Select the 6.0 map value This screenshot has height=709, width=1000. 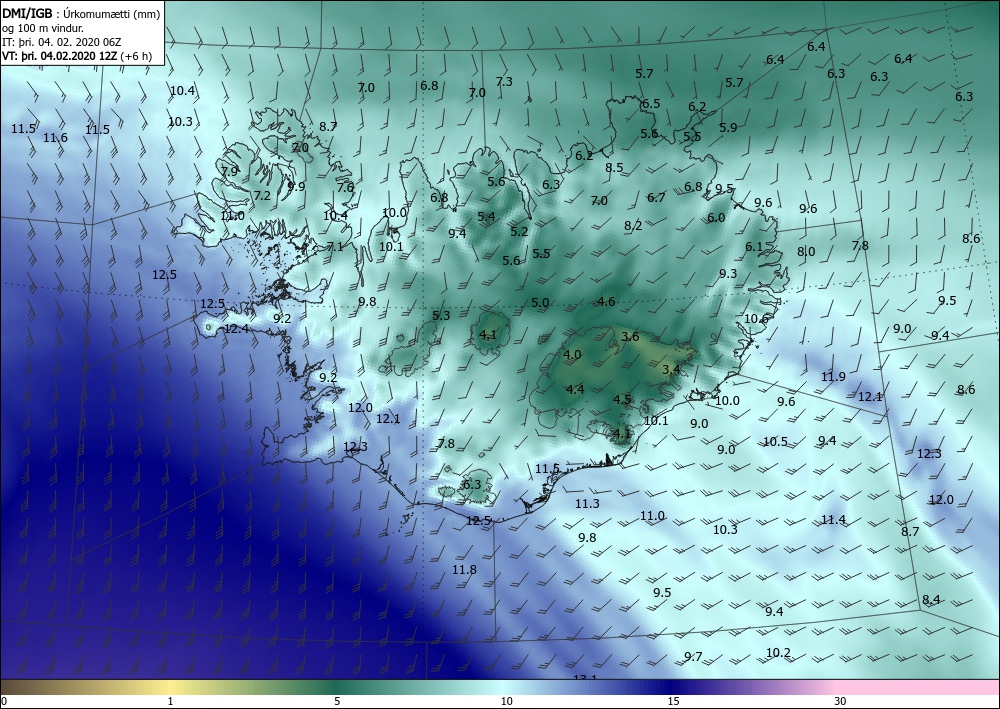tap(716, 217)
